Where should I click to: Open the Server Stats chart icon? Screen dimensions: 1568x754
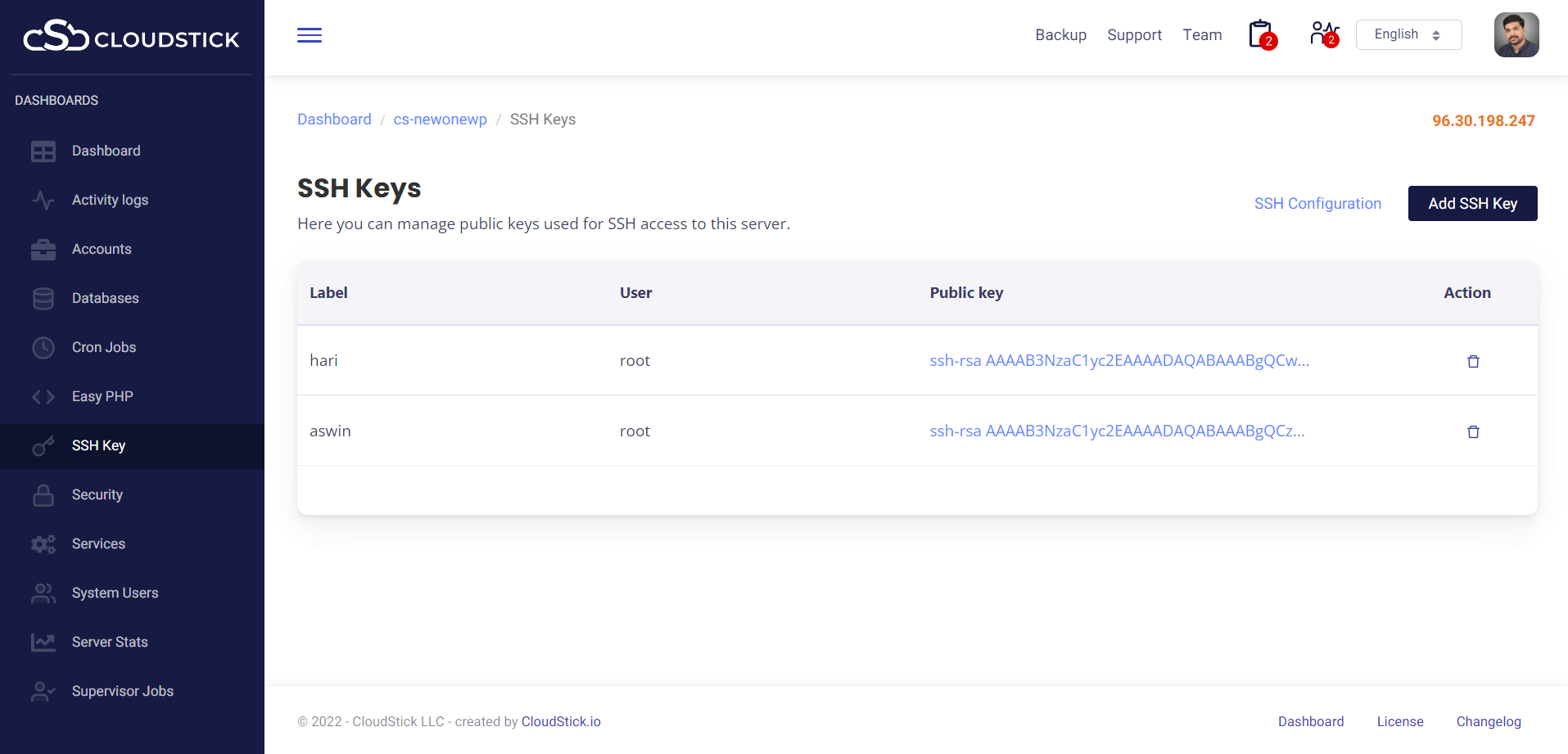(x=43, y=642)
